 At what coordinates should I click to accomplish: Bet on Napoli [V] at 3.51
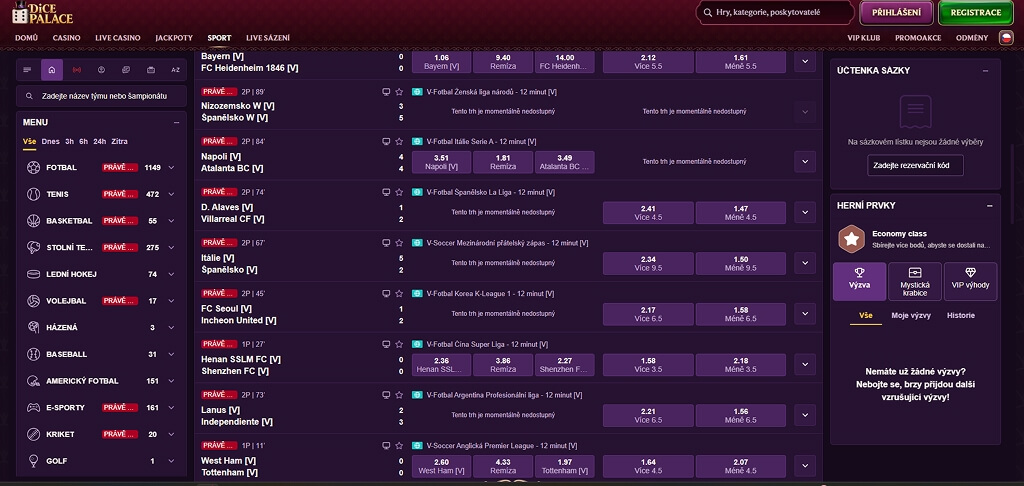click(x=441, y=162)
